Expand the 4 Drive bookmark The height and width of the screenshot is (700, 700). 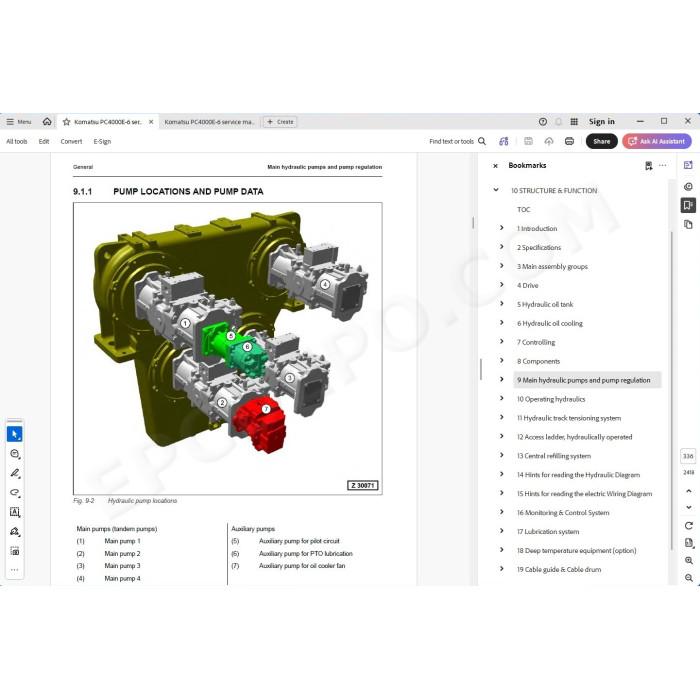pos(502,284)
